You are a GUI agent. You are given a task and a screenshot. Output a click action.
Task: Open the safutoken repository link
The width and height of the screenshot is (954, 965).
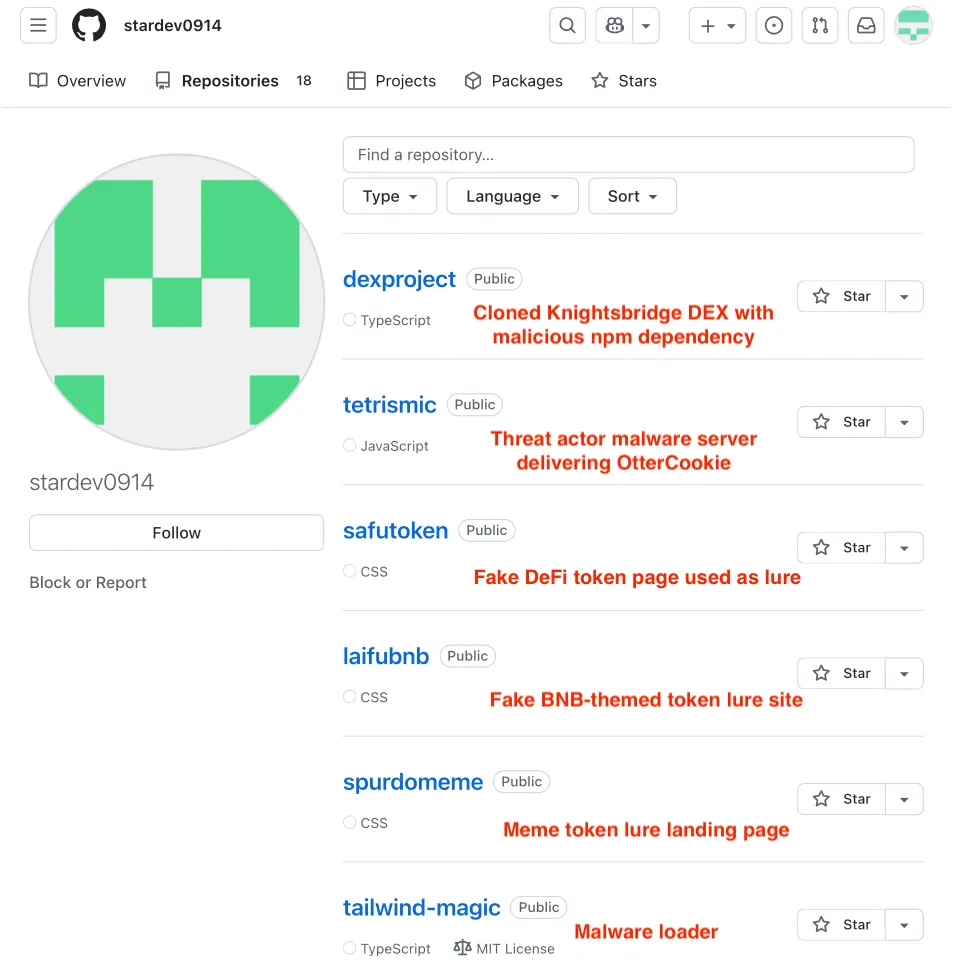[396, 531]
